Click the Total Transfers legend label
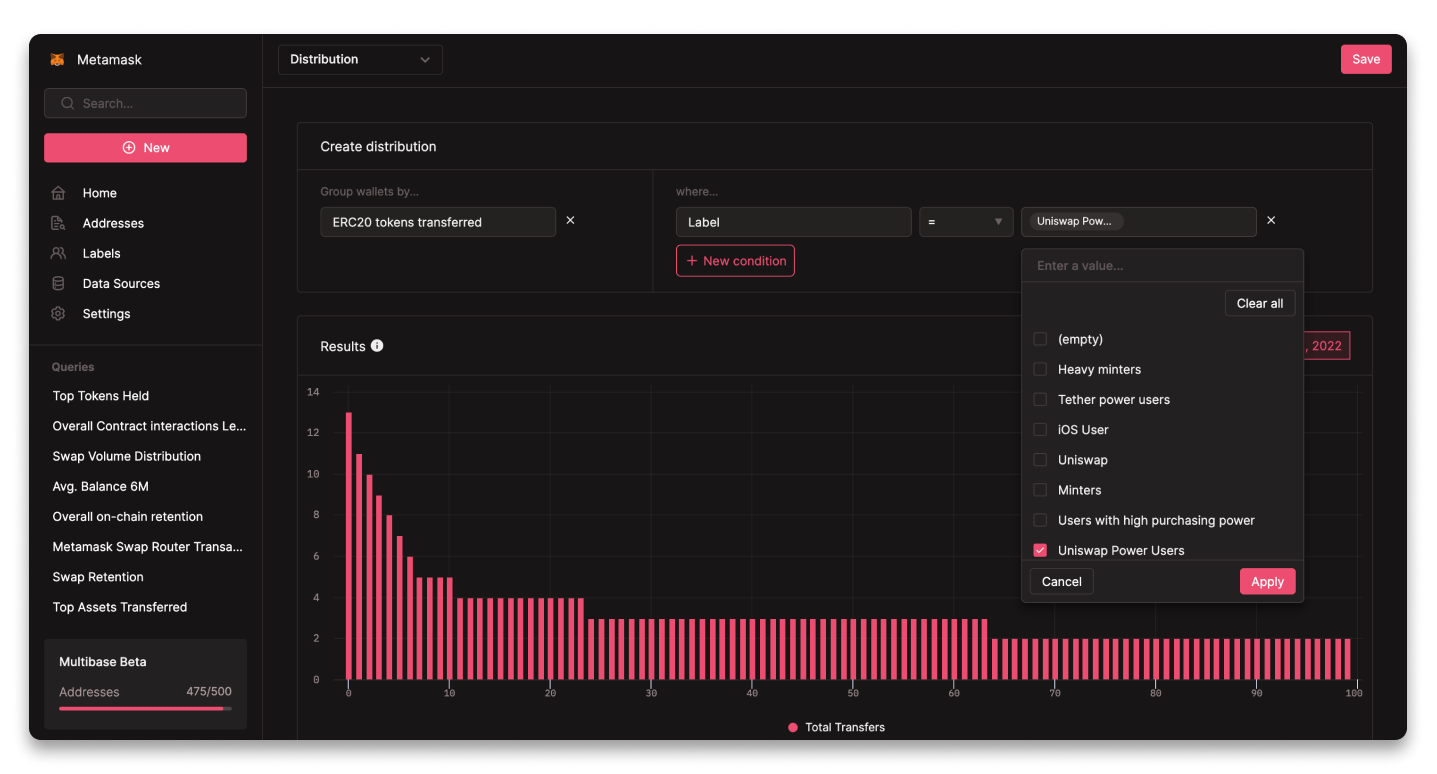The height and width of the screenshot is (774, 1437). pos(845,727)
